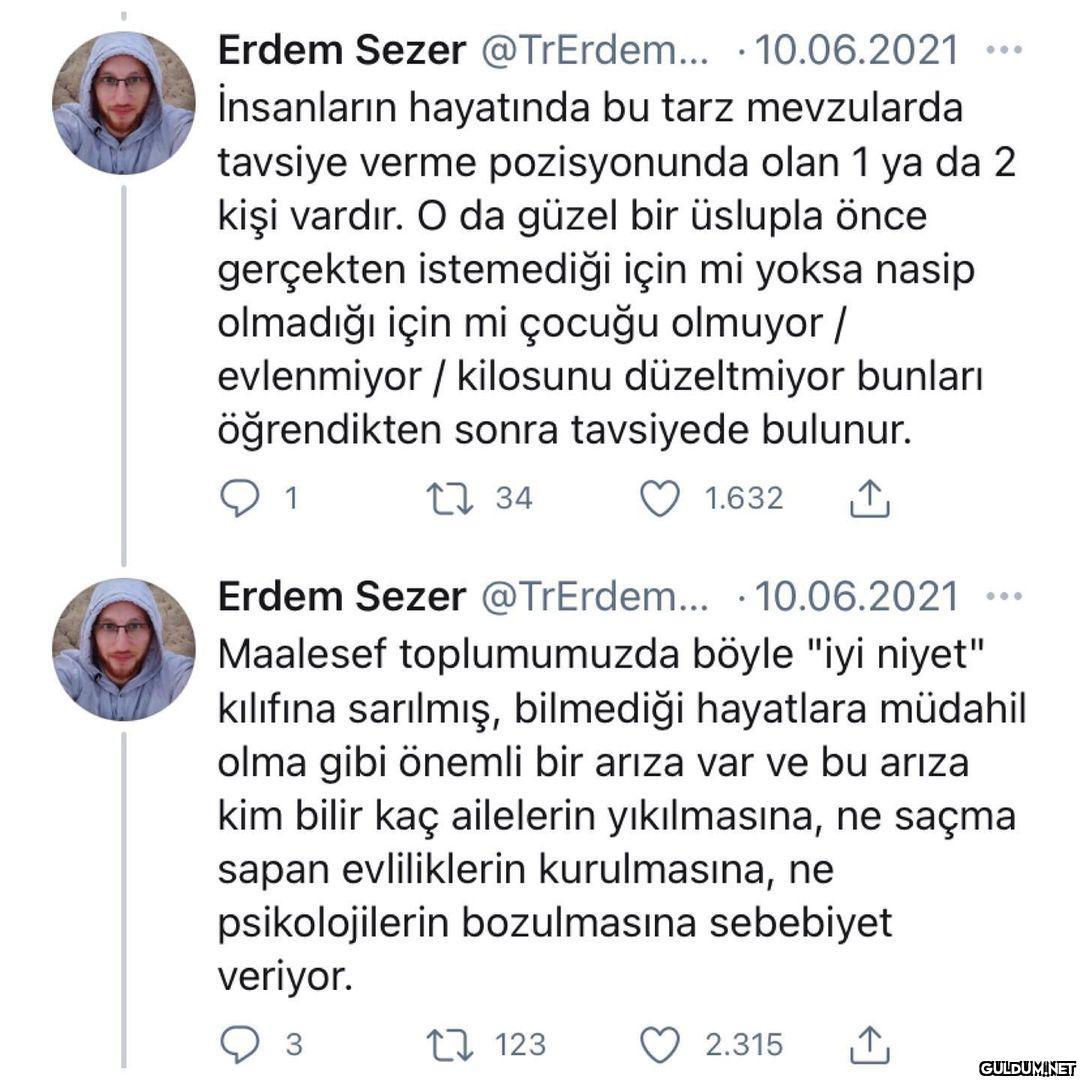This screenshot has height=1080, width=1080.
Task: Open first tweet text about tavsiye verme
Action: pyautogui.click(x=600, y=270)
